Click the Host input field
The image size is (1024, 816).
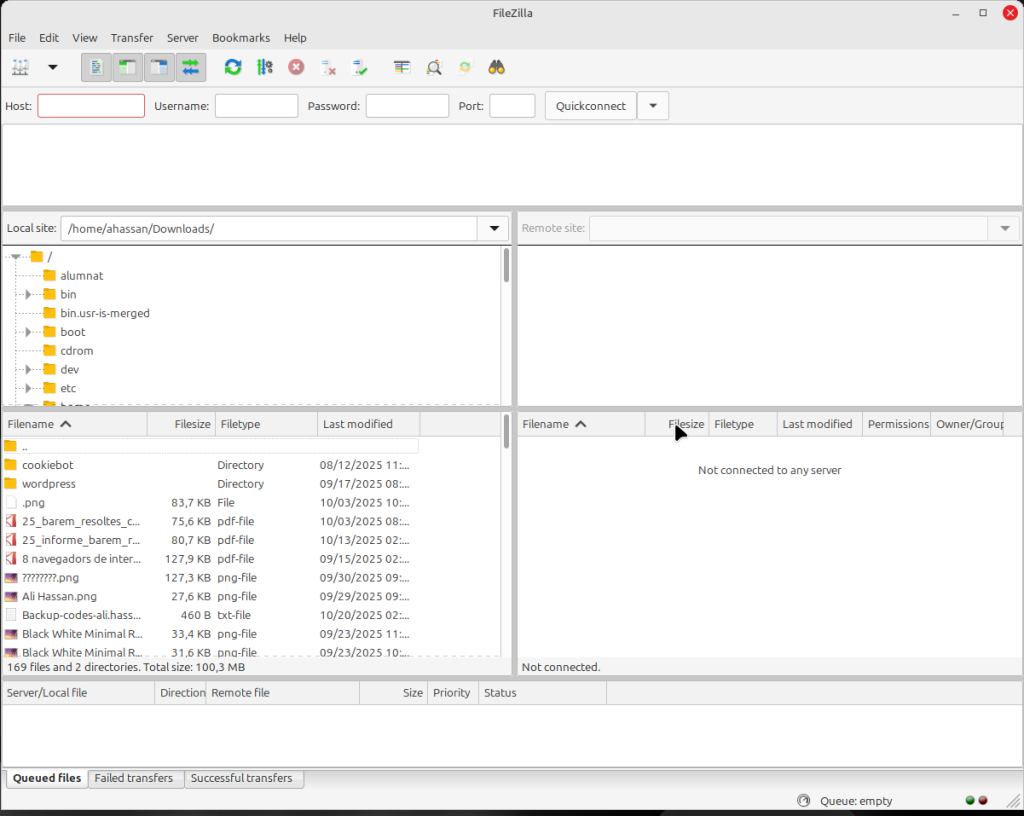(x=91, y=106)
